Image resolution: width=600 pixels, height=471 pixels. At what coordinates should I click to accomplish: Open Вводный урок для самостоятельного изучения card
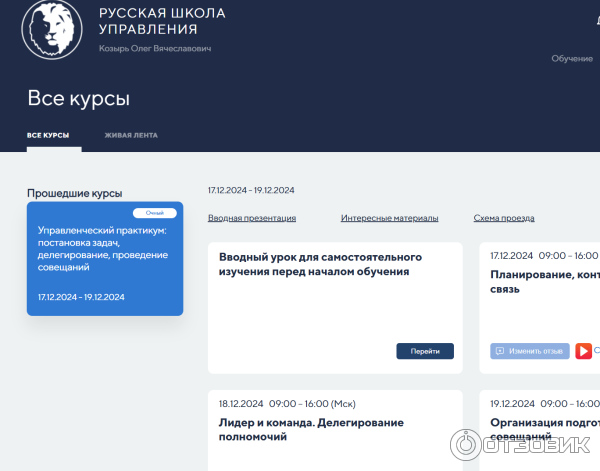pyautogui.click(x=335, y=308)
